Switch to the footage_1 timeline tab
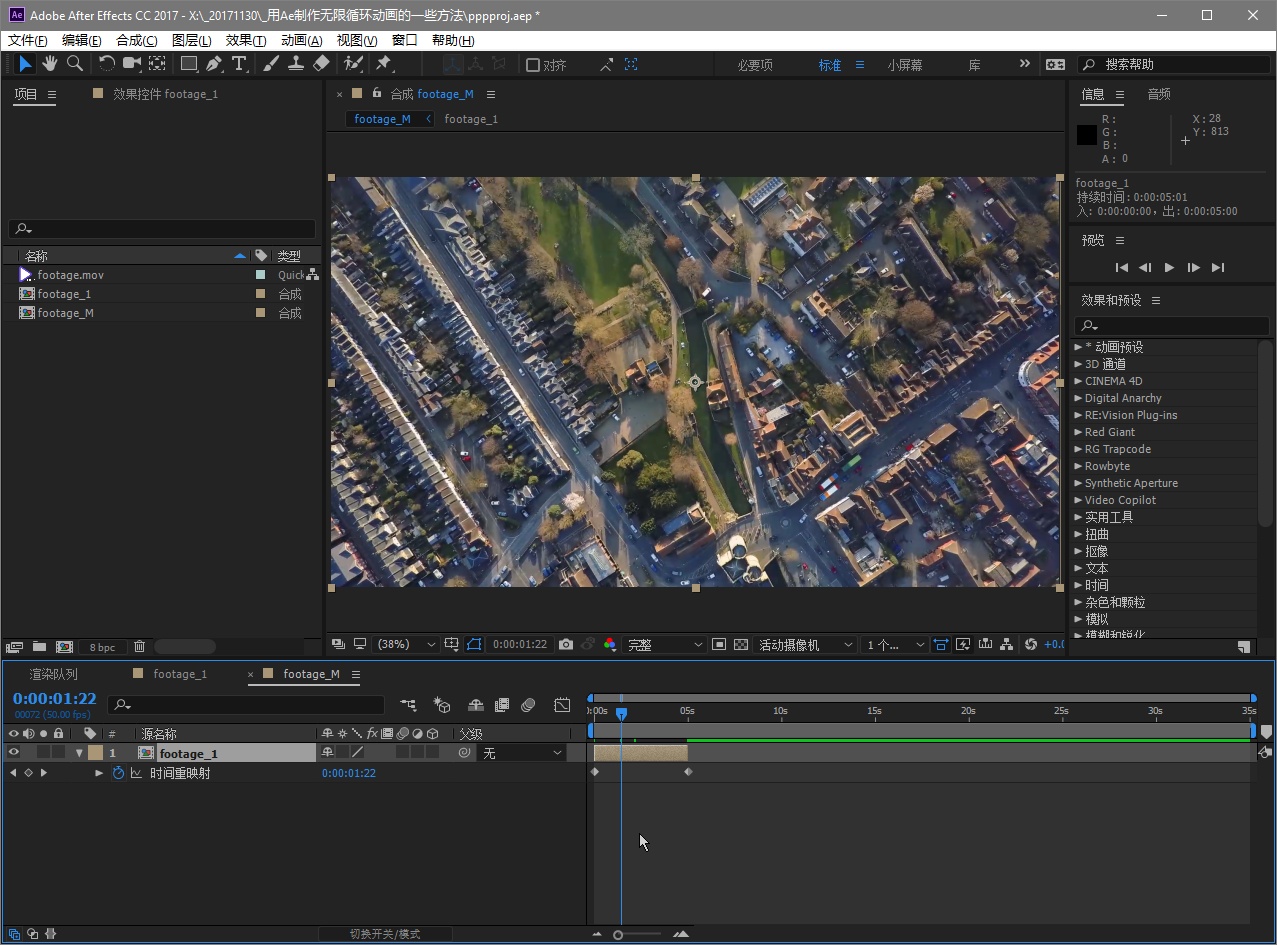Viewport: 1277px width, 945px height. pos(179,674)
